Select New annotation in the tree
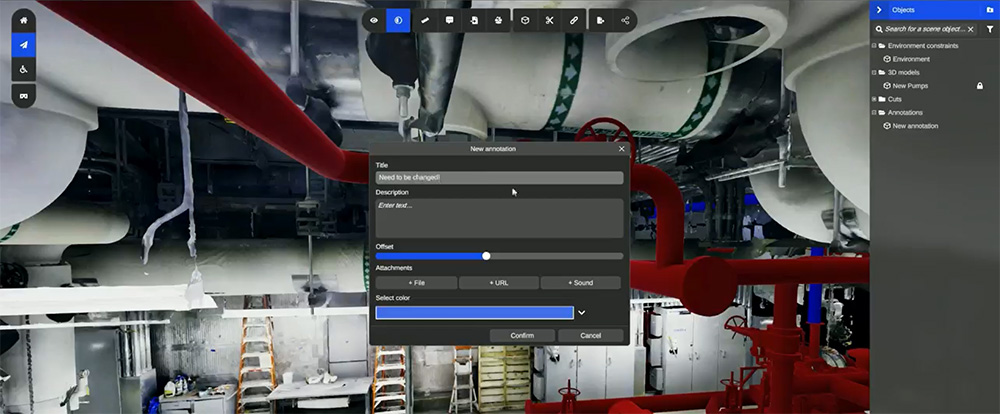The image size is (1000, 414). (x=915, y=126)
